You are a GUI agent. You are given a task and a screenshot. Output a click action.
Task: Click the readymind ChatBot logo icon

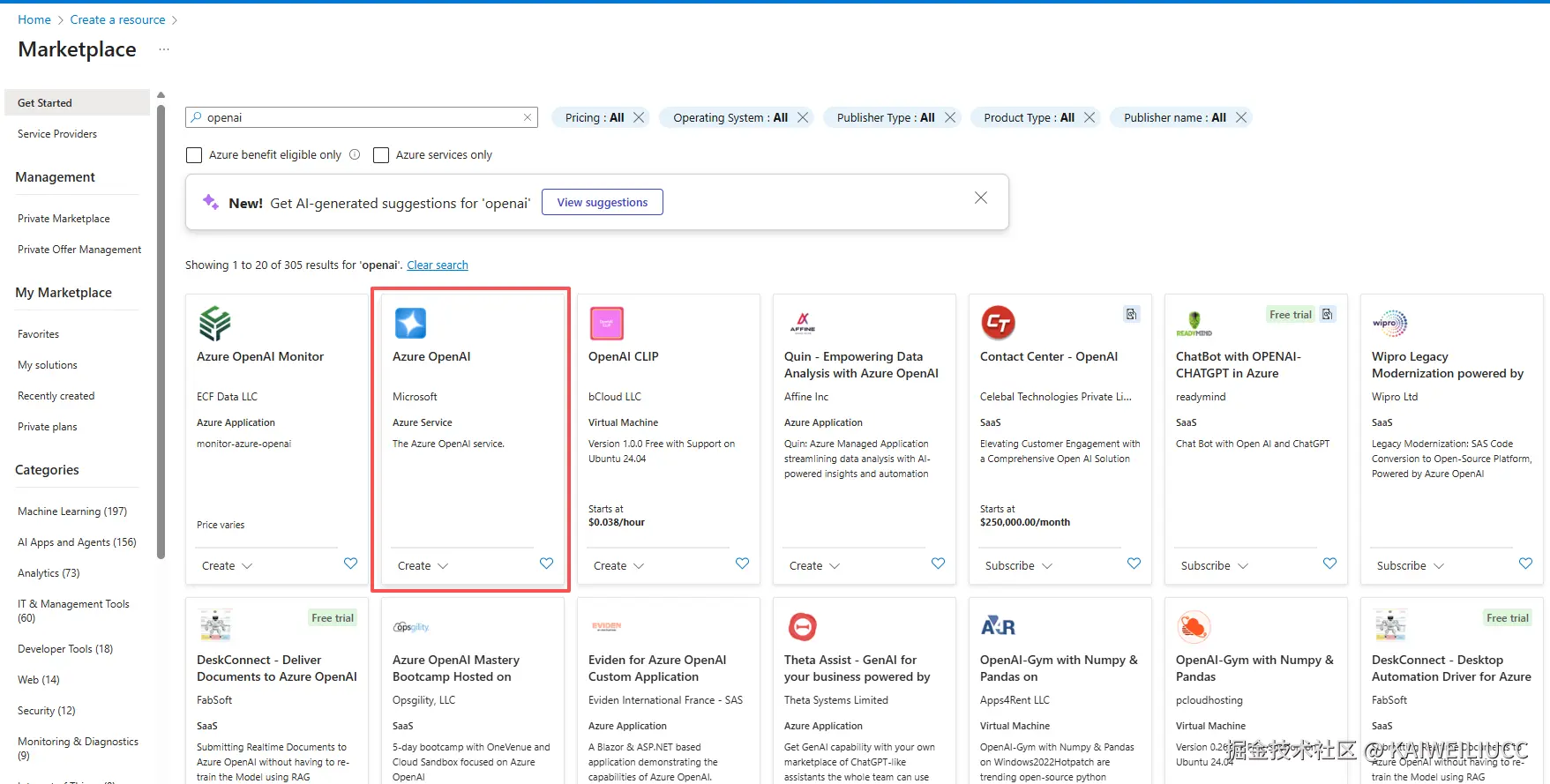pos(1194,324)
